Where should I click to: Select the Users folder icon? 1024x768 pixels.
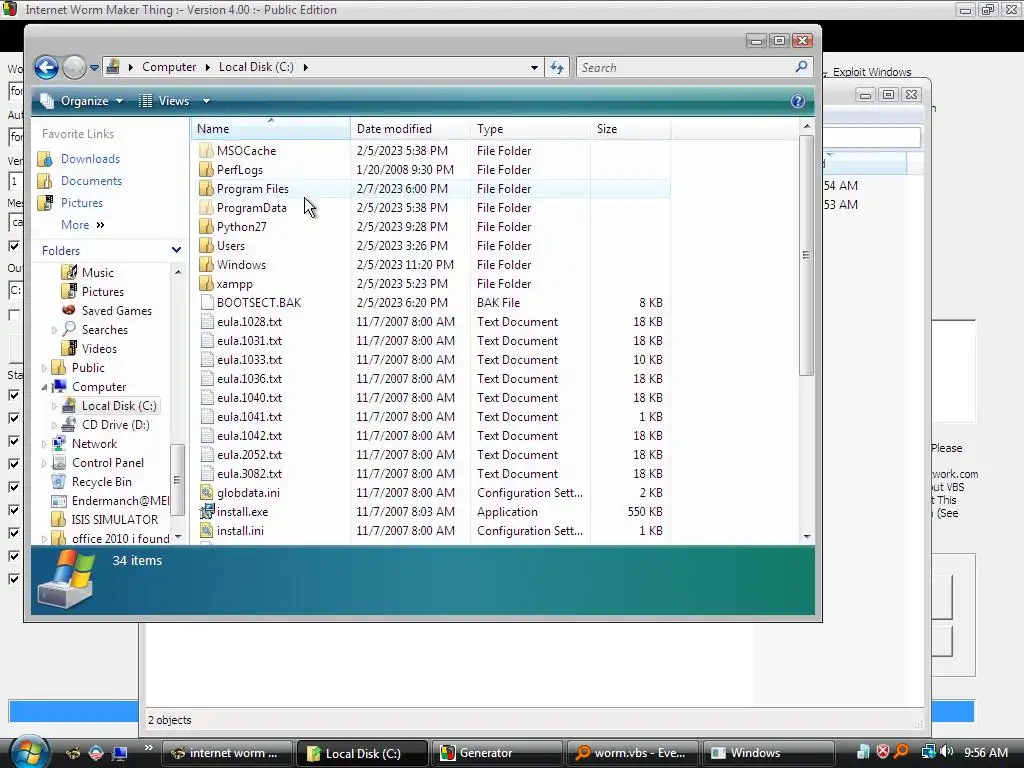point(206,245)
